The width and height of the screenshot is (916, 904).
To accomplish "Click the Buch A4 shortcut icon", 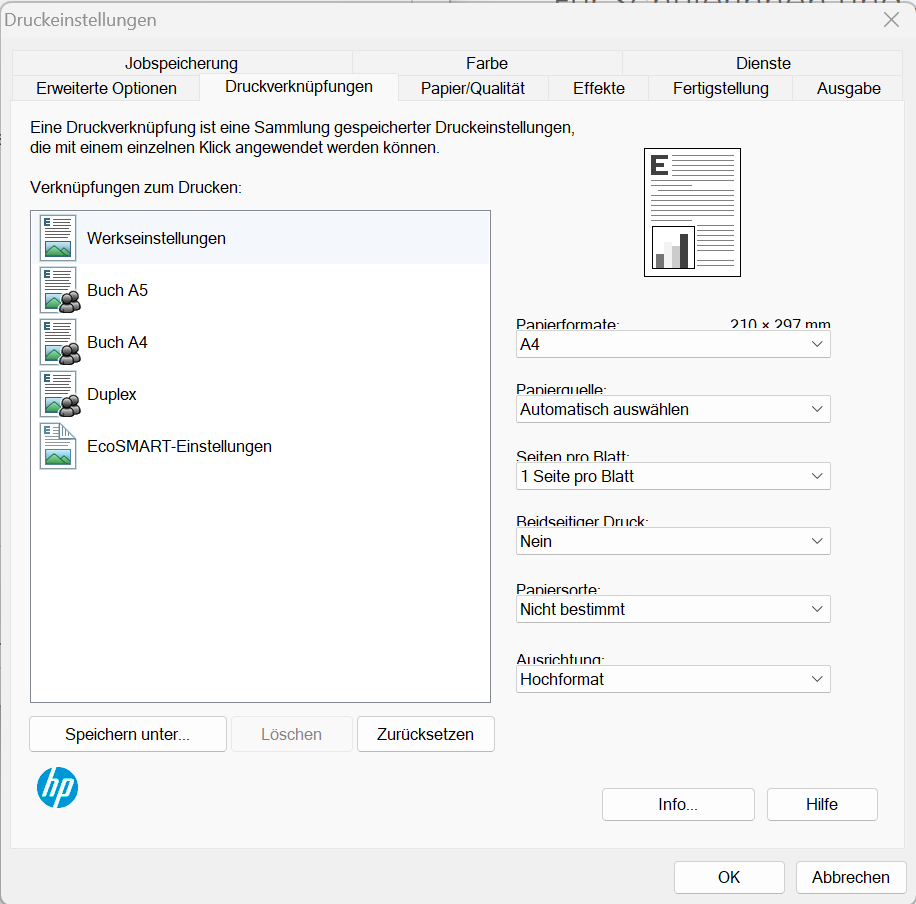I will click(x=58, y=342).
